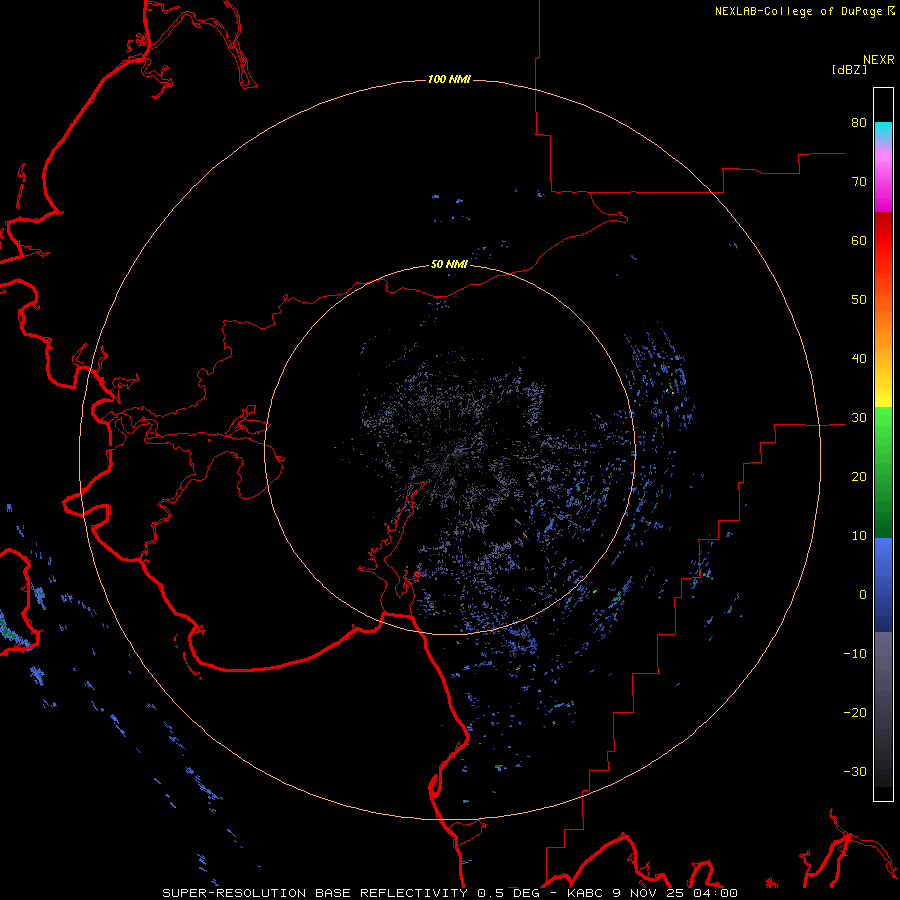Viewport: 900px width, 900px height.
Task: Pick the magenta band of the dBZ color bar
Action: (883, 184)
